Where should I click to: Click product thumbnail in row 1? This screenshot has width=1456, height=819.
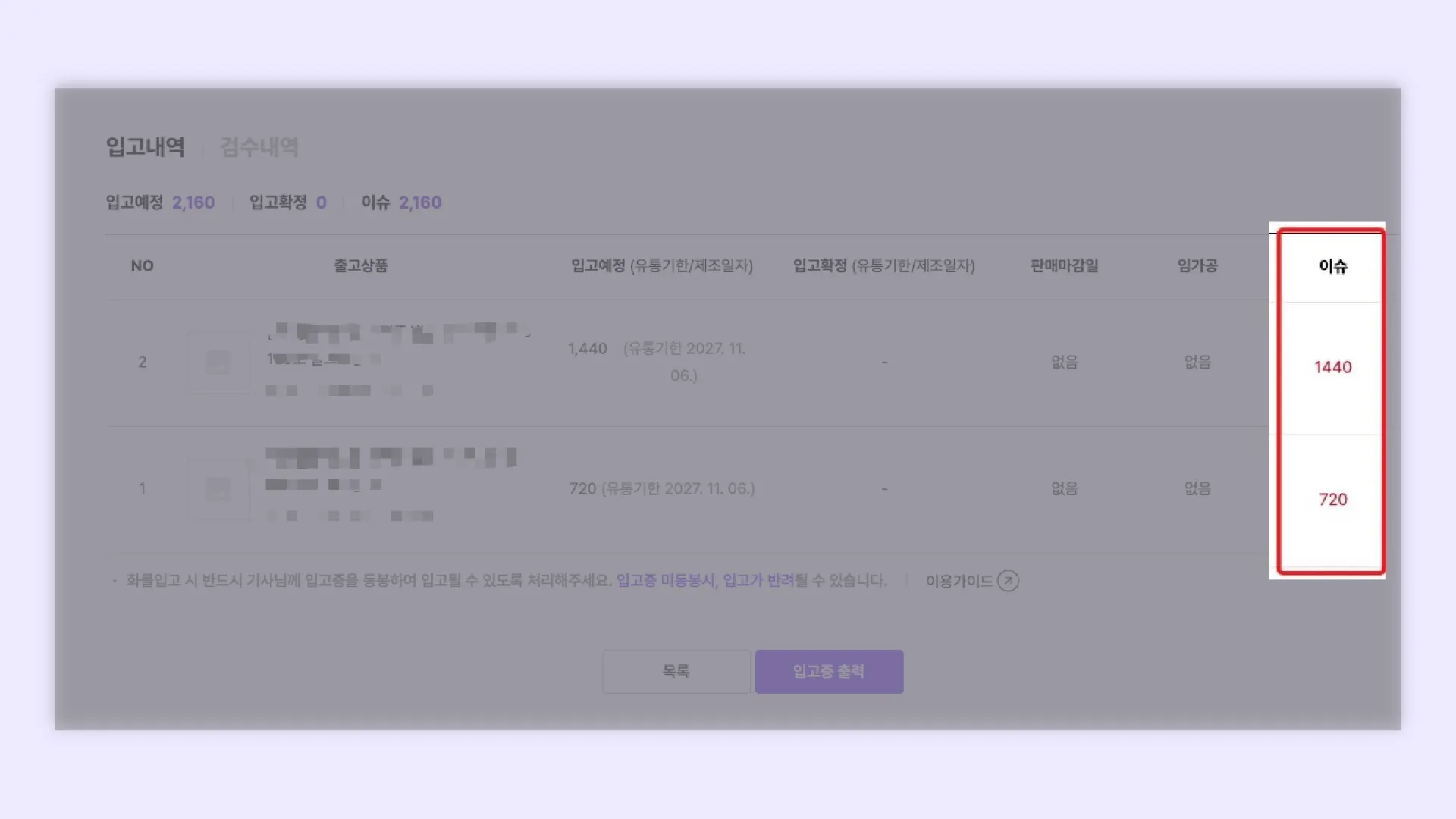pyautogui.click(x=218, y=488)
